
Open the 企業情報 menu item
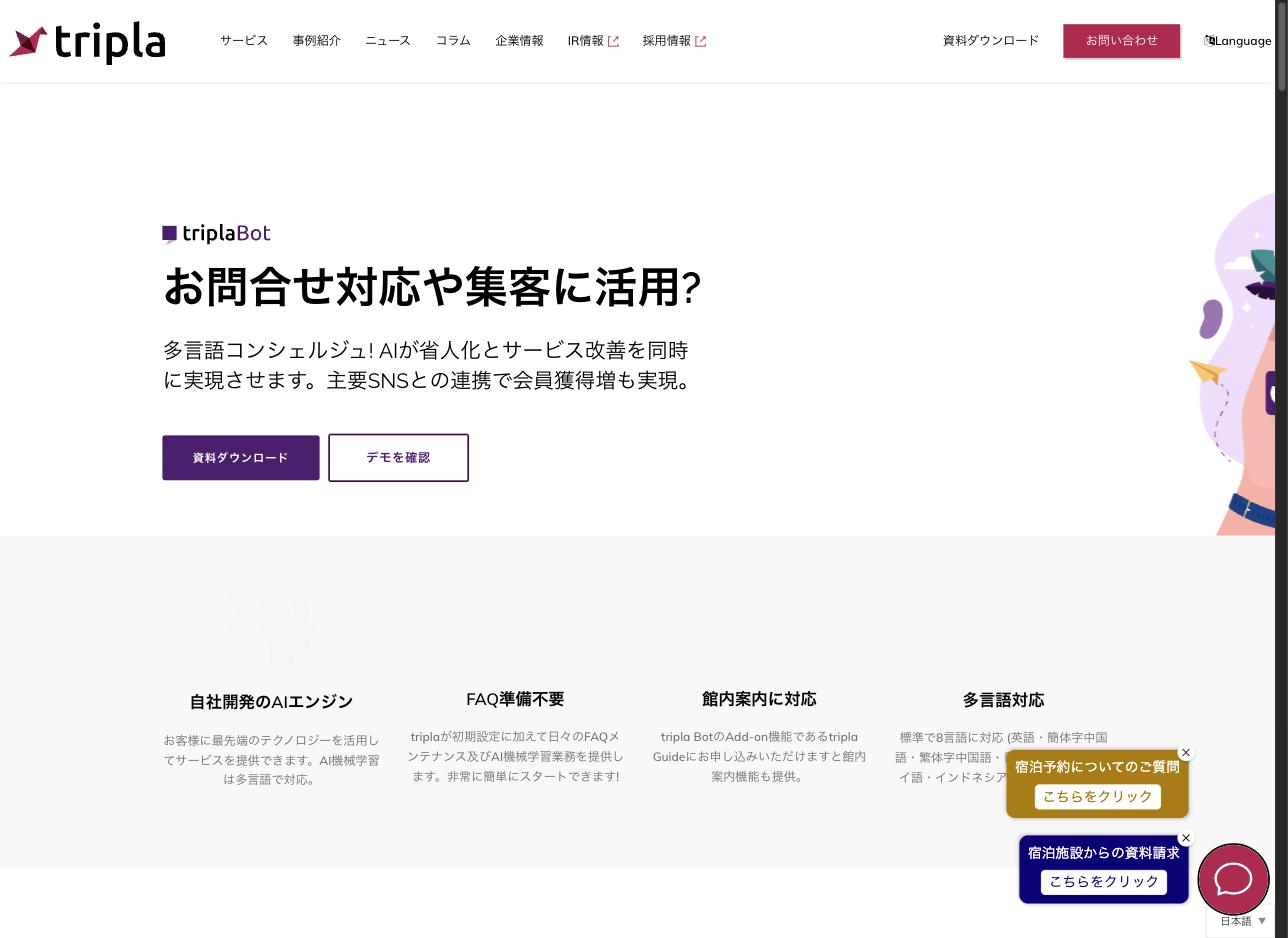pyautogui.click(x=519, y=41)
